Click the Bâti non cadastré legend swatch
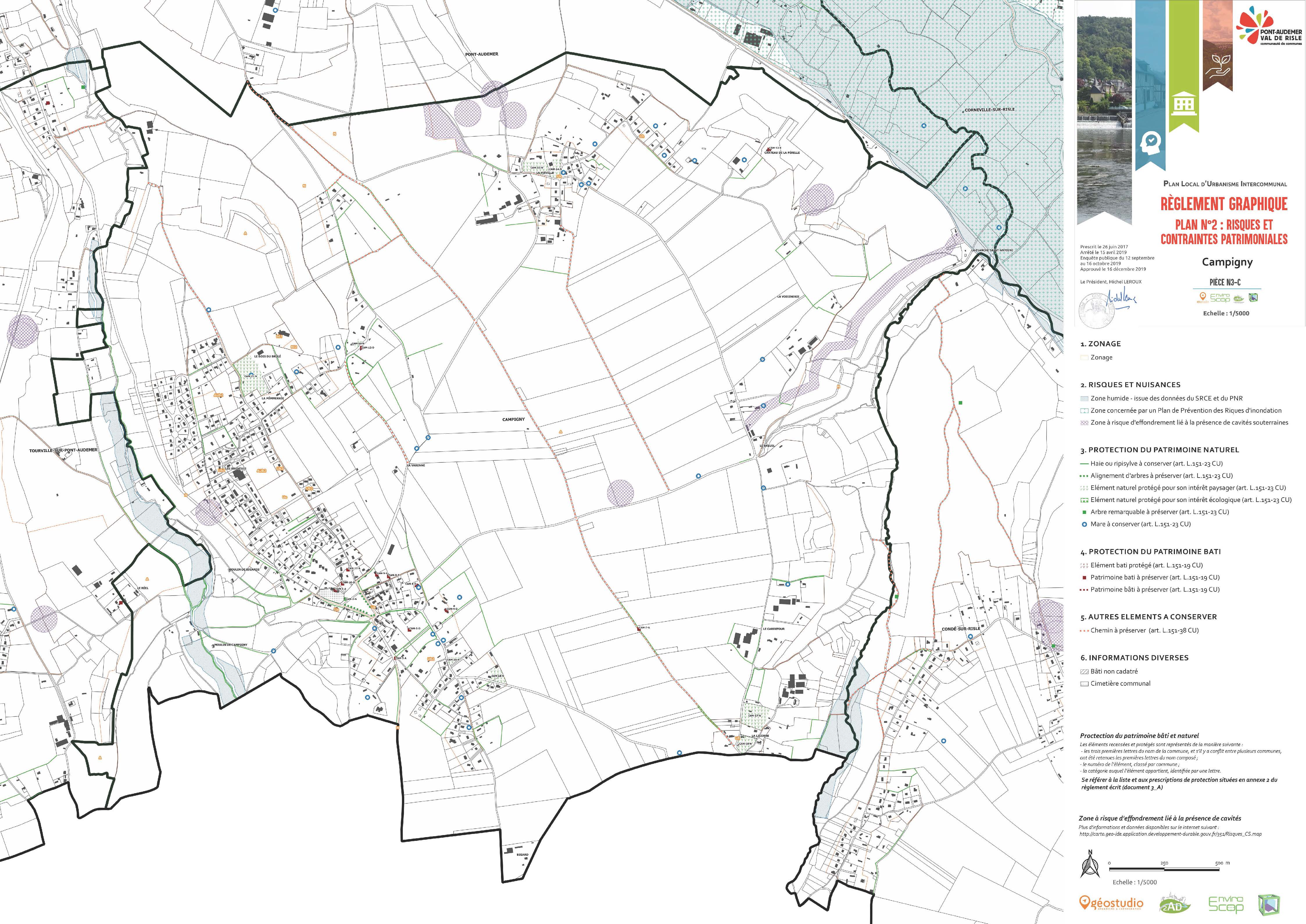 point(1084,672)
